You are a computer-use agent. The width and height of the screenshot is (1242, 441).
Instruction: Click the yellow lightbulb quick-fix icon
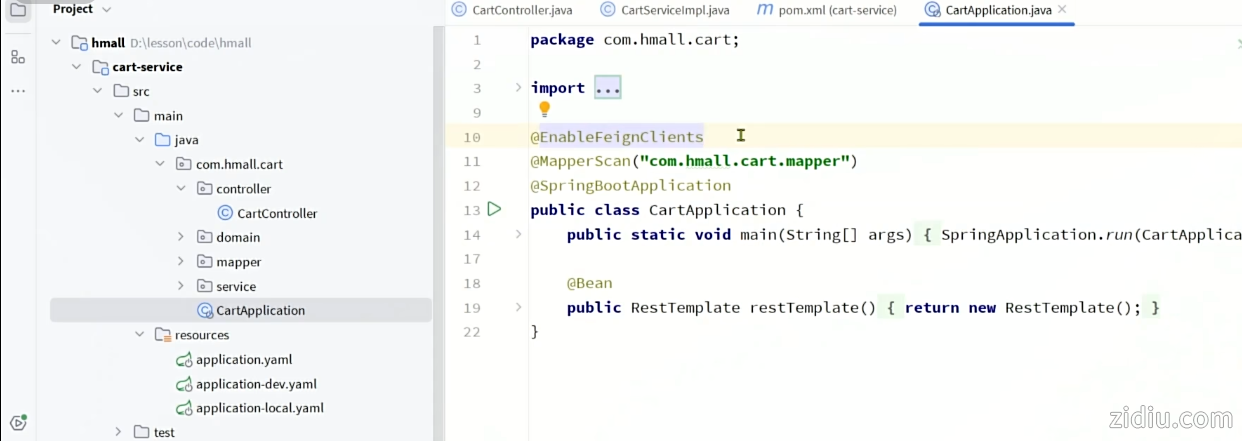click(544, 109)
